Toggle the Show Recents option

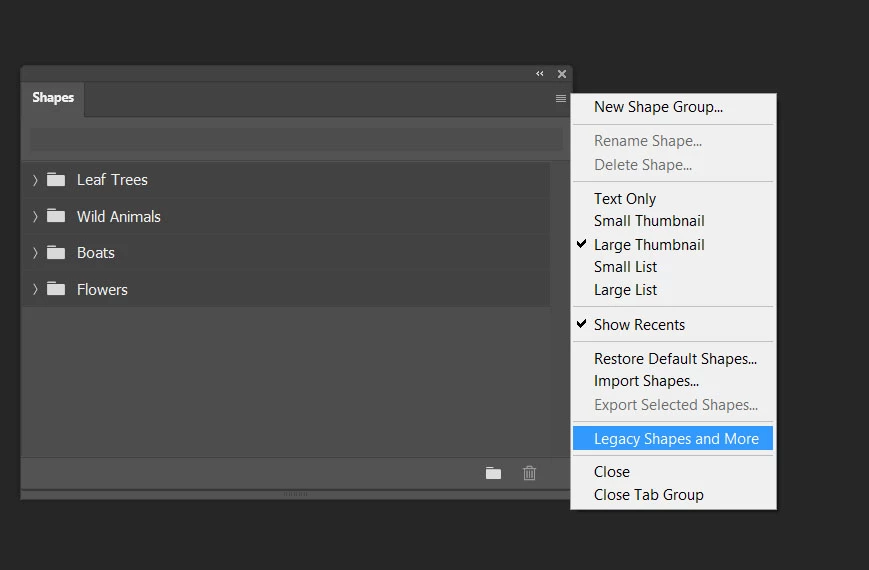[673, 324]
